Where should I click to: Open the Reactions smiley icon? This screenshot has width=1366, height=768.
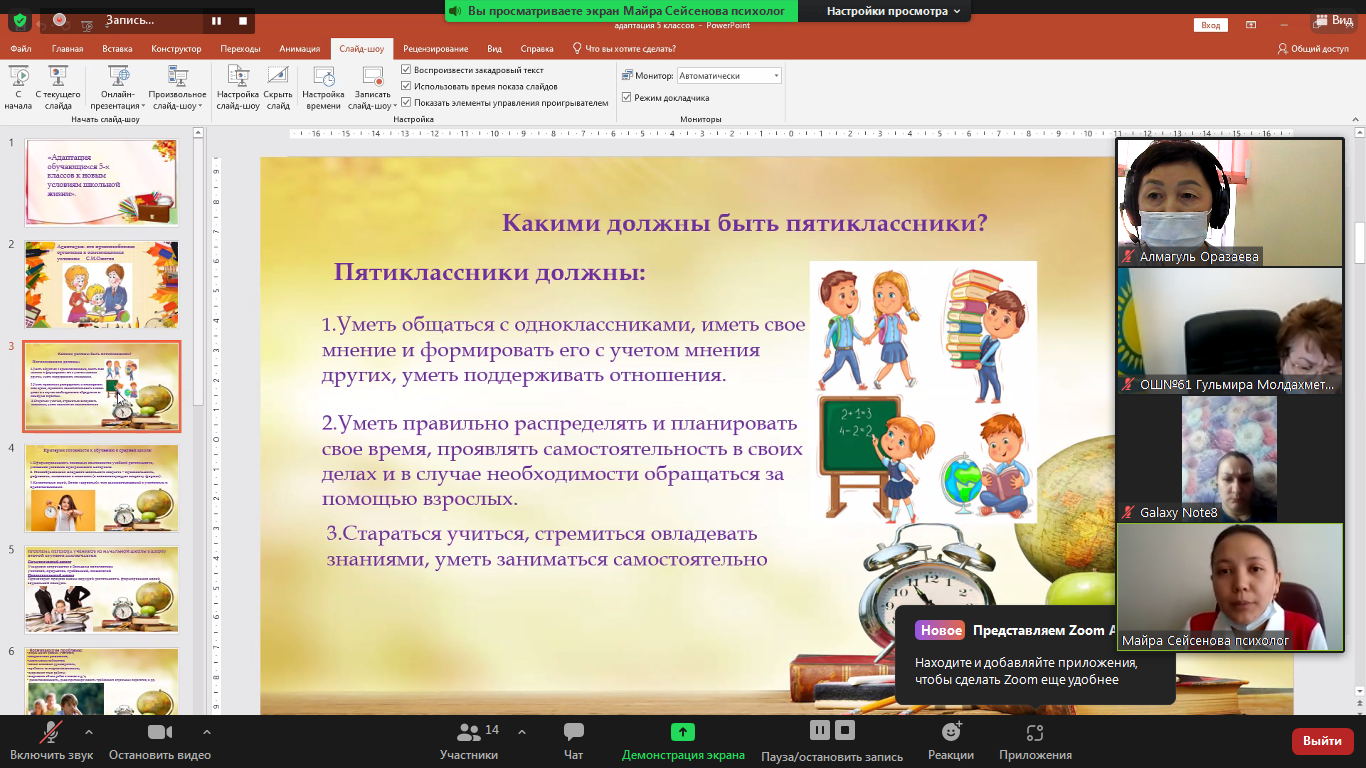(x=951, y=732)
